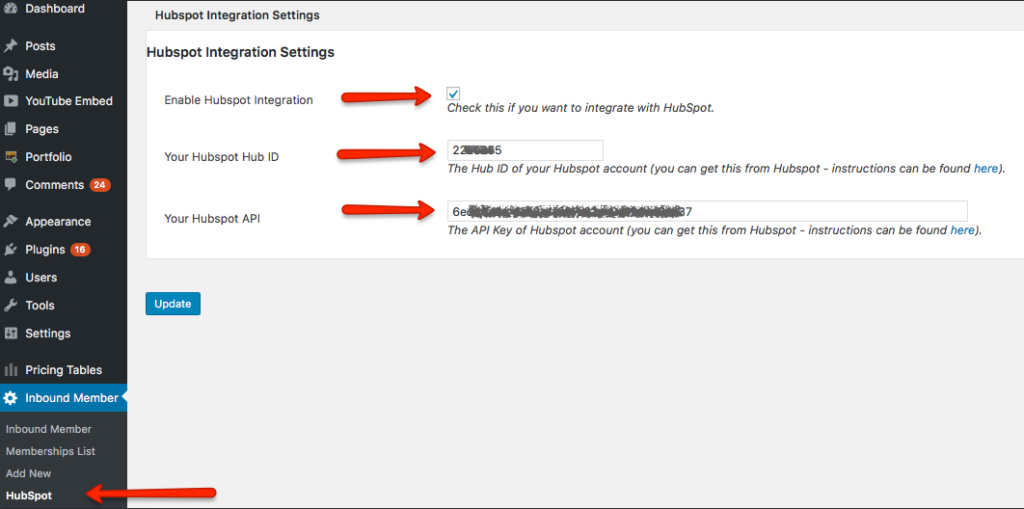
Task: Click the Appearance paintbrush icon
Action: coord(10,222)
